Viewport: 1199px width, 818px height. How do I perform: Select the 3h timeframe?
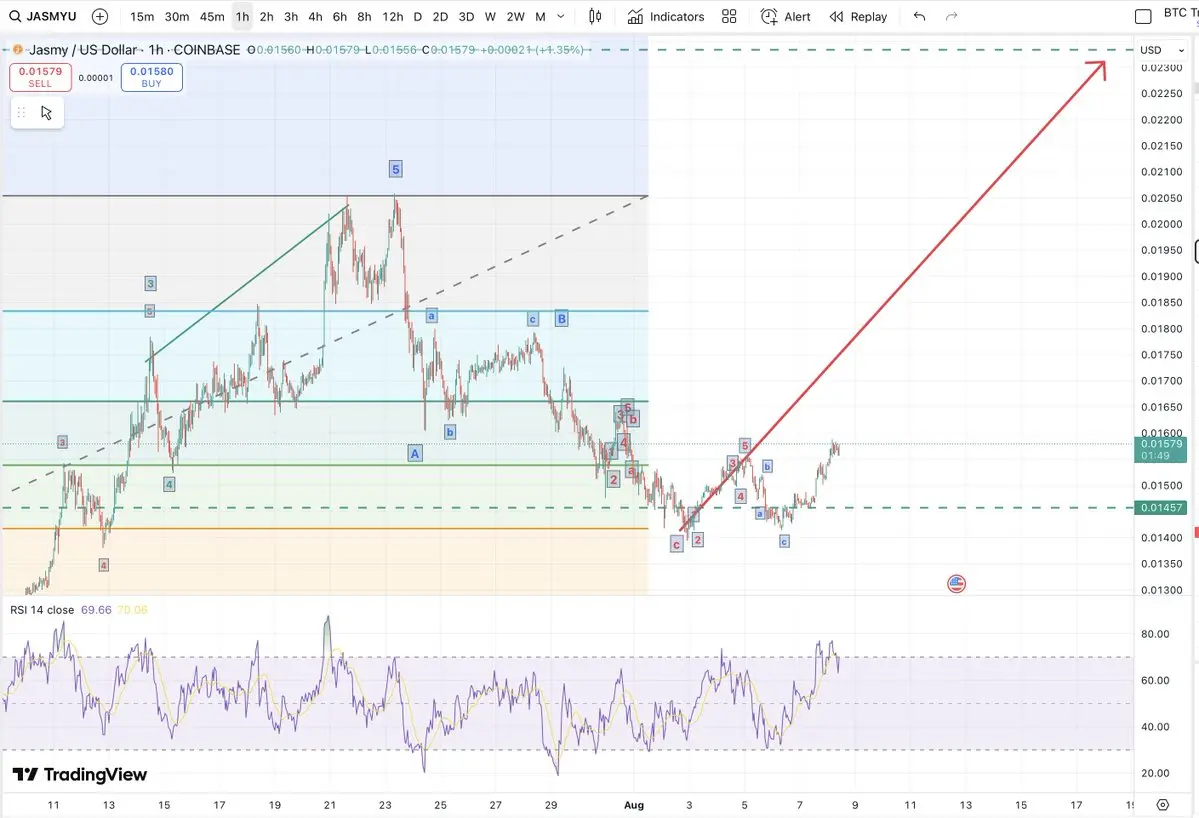tap(291, 16)
